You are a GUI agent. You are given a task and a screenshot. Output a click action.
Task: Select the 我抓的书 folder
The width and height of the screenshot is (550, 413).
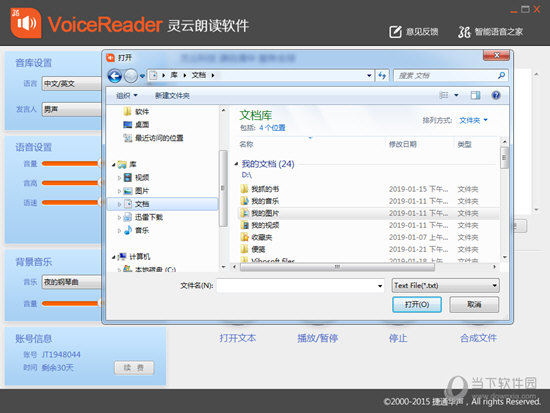pos(260,189)
